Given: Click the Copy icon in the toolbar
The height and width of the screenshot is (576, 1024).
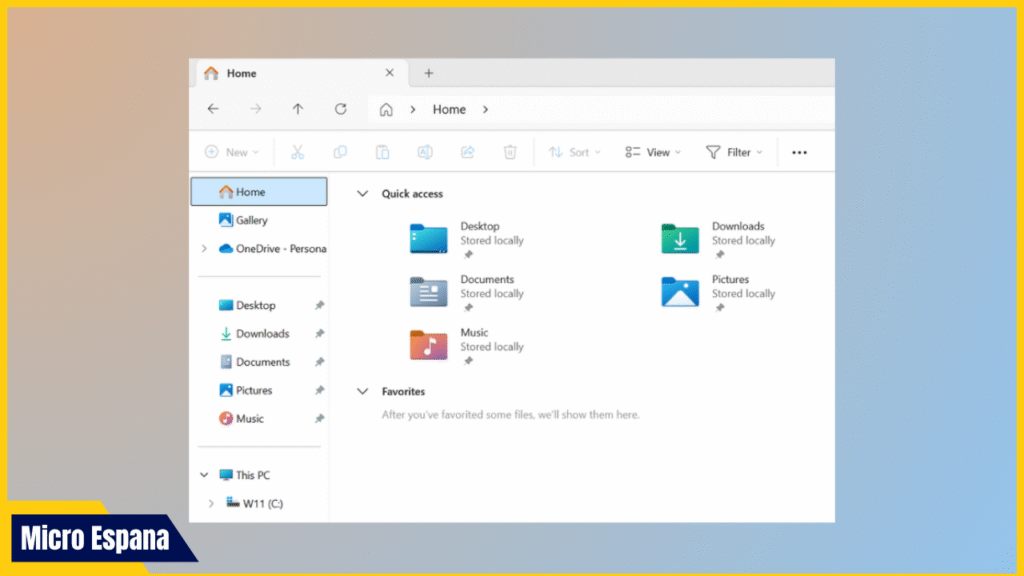Looking at the screenshot, I should (x=340, y=152).
